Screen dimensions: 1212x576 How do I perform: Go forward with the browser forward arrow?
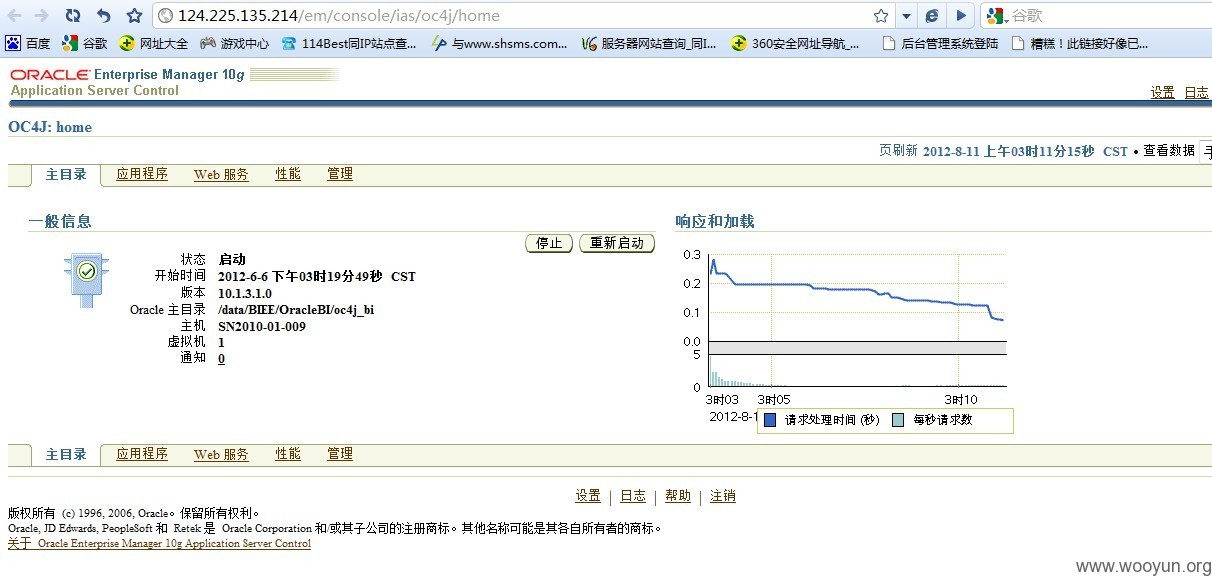[x=42, y=16]
